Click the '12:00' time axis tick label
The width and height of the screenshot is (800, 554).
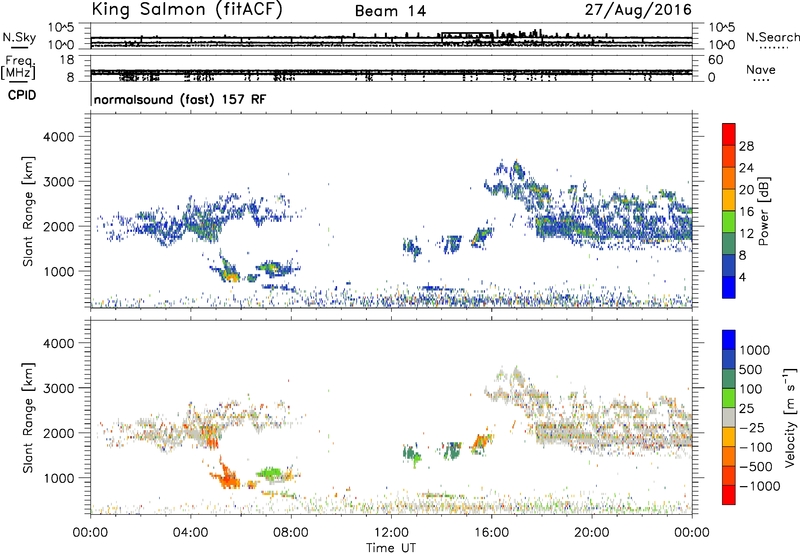(391, 533)
